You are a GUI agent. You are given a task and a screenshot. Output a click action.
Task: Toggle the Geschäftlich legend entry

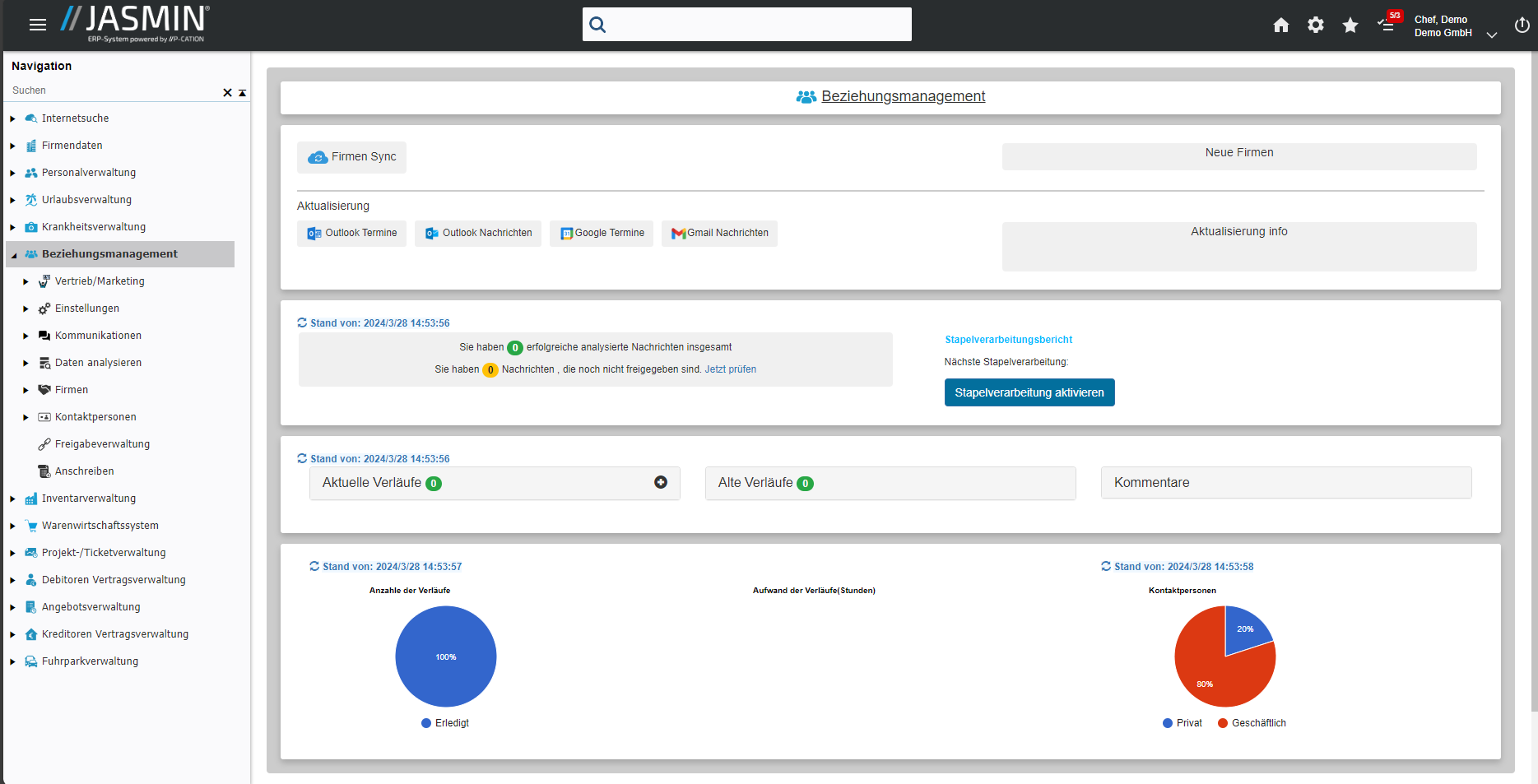(x=1252, y=723)
